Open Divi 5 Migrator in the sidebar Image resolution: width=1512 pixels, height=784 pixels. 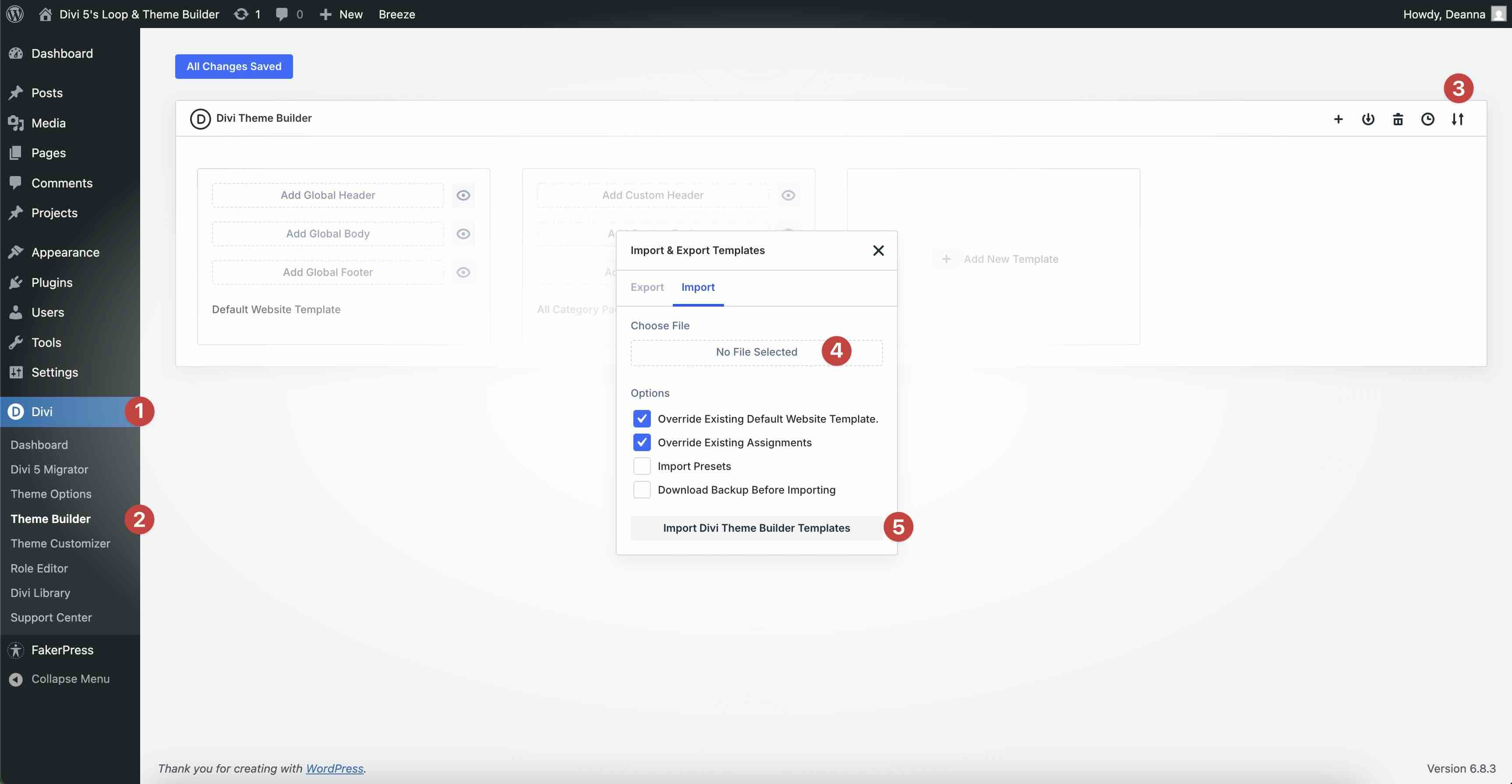(49, 469)
